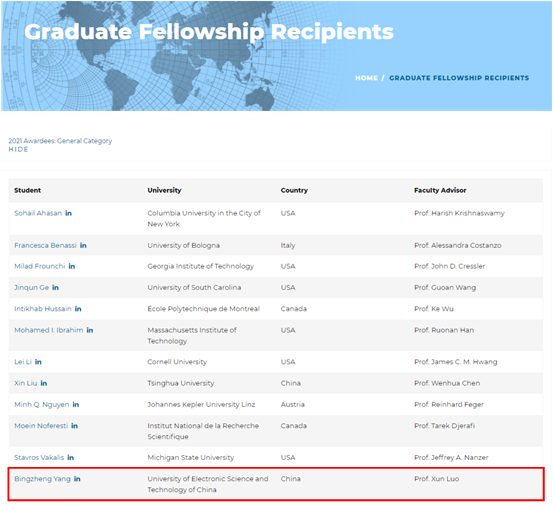Open Jinqun Ge's LinkedIn icon

(55, 287)
